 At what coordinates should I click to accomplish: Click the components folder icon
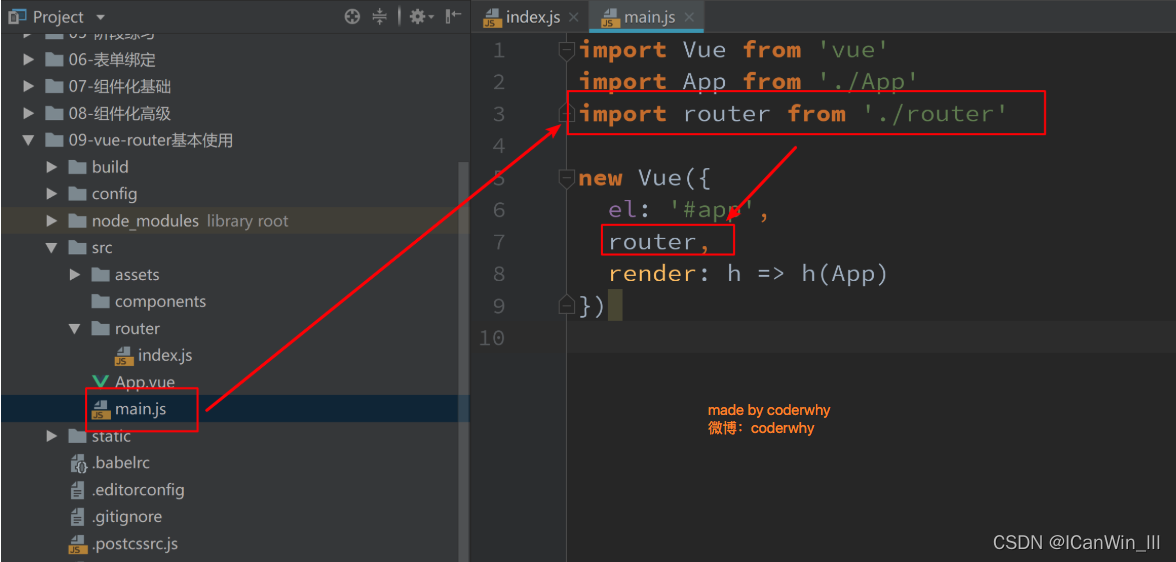click(100, 302)
